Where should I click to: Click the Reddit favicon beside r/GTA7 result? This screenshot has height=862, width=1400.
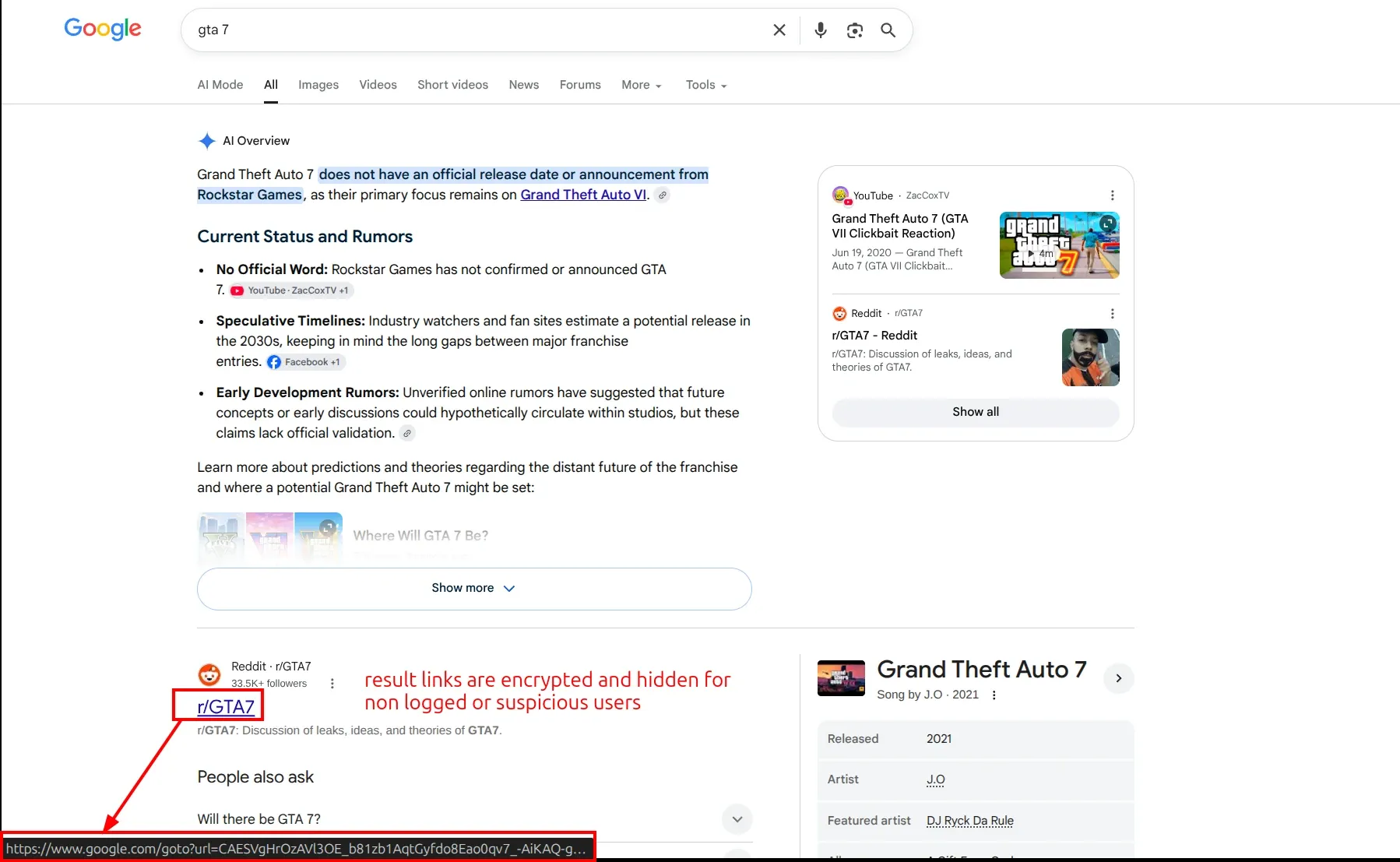point(209,674)
